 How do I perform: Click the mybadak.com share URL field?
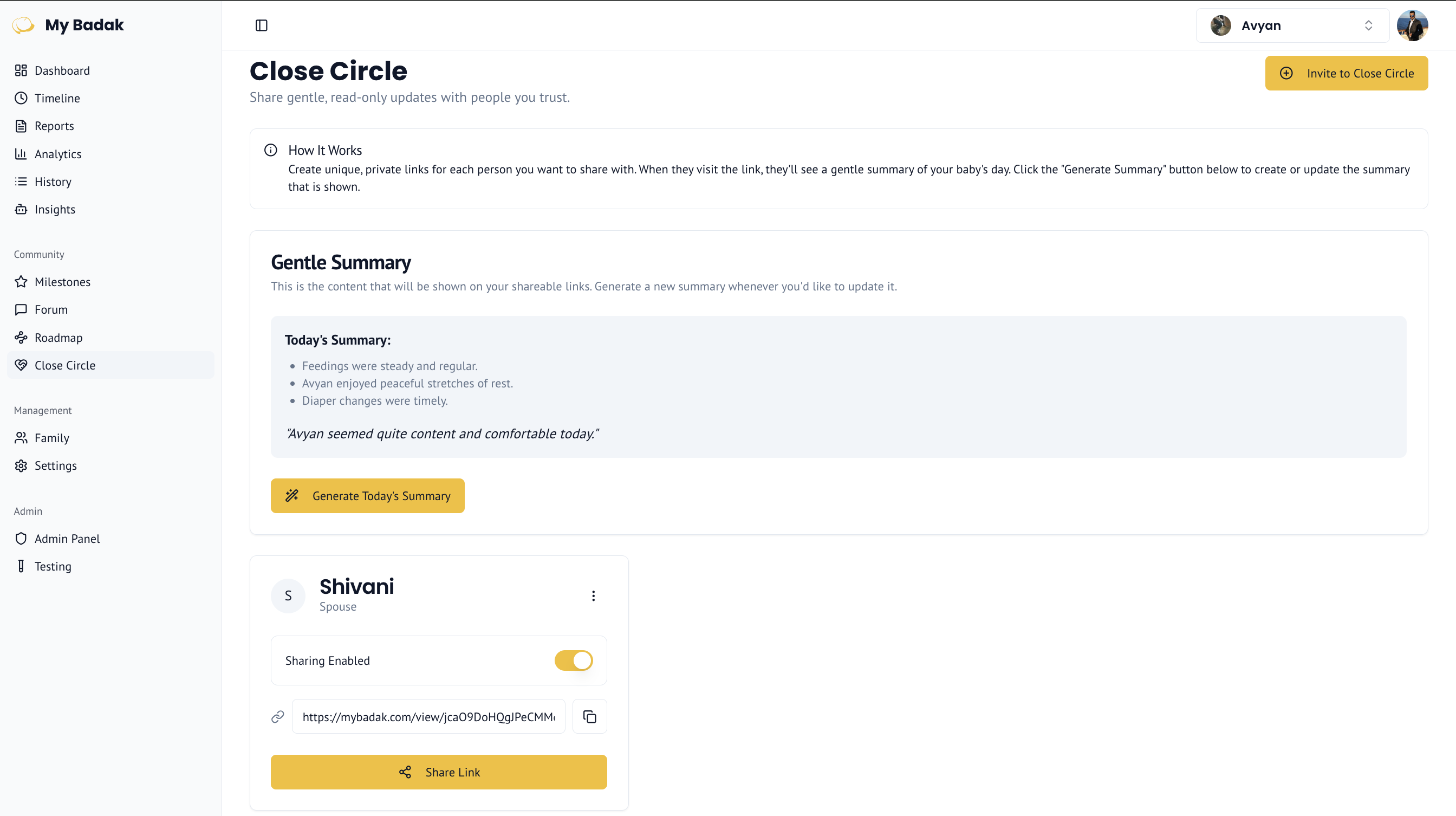pyautogui.click(x=428, y=716)
